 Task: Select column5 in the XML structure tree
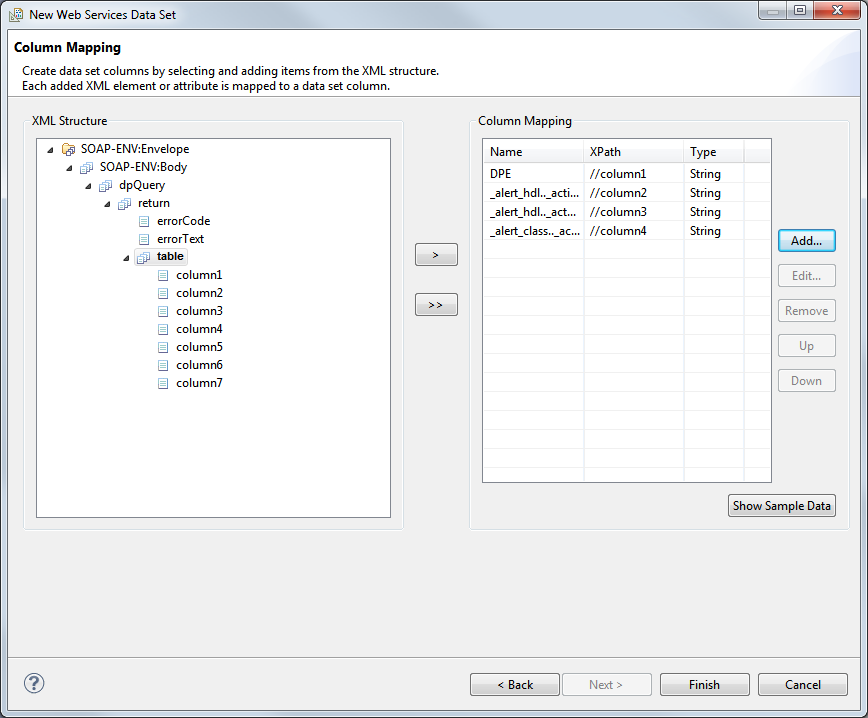[x=199, y=347]
